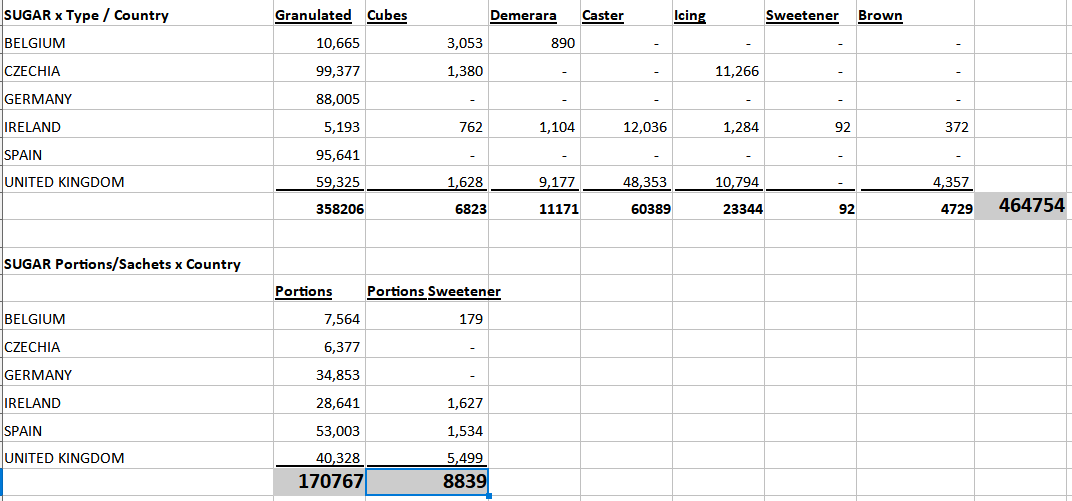This screenshot has height=501, width=1072.
Task: Select United Kingdom Caster value 48,353
Action: click(x=644, y=183)
